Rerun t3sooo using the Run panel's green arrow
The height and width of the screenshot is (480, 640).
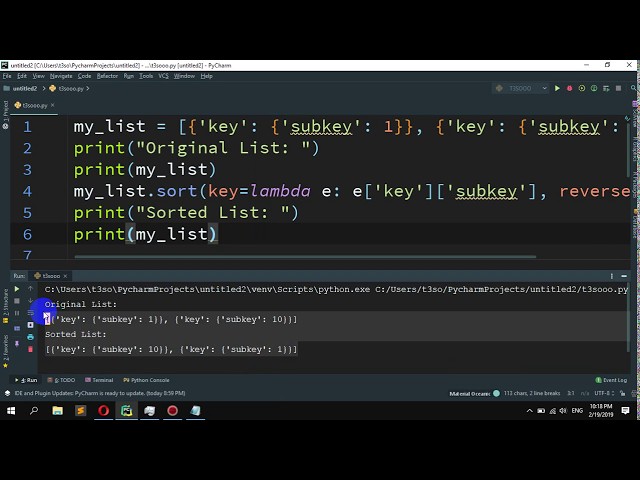tap(17, 289)
